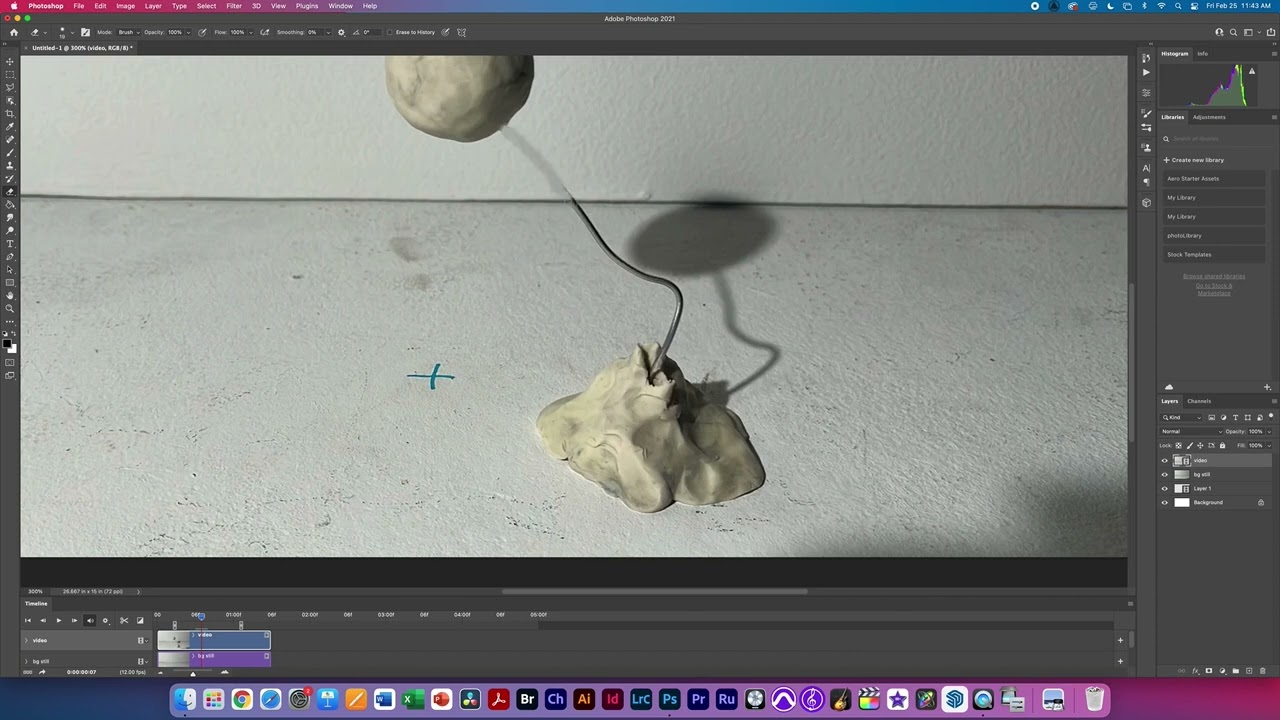Click the timeline settings gear icon

coord(105,620)
